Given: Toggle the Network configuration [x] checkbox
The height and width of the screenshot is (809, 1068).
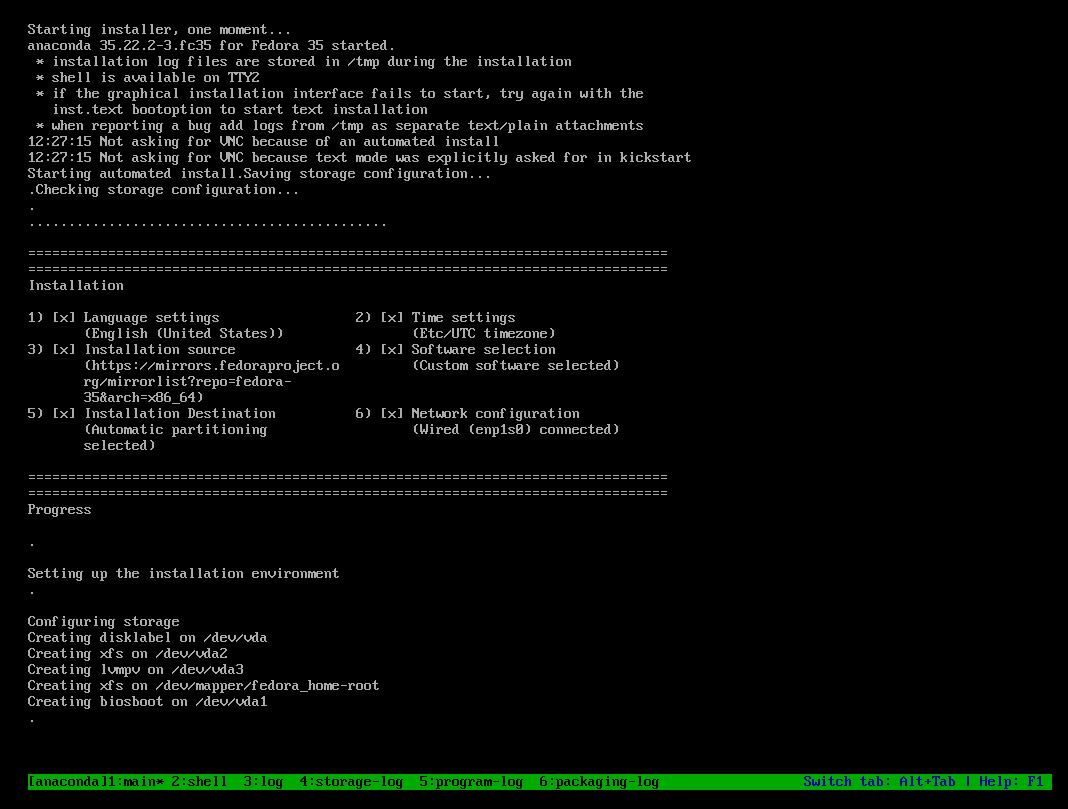Looking at the screenshot, I should tap(392, 413).
